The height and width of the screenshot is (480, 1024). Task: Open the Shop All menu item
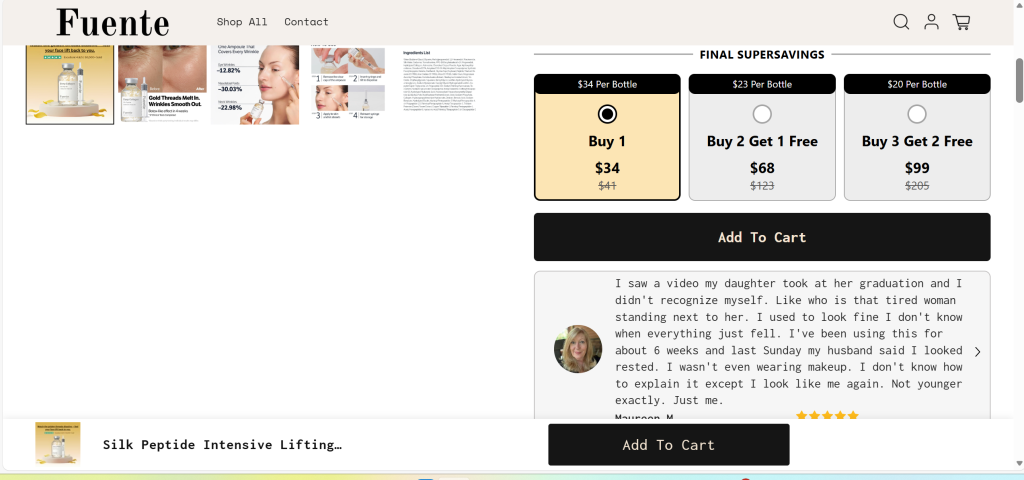point(242,22)
